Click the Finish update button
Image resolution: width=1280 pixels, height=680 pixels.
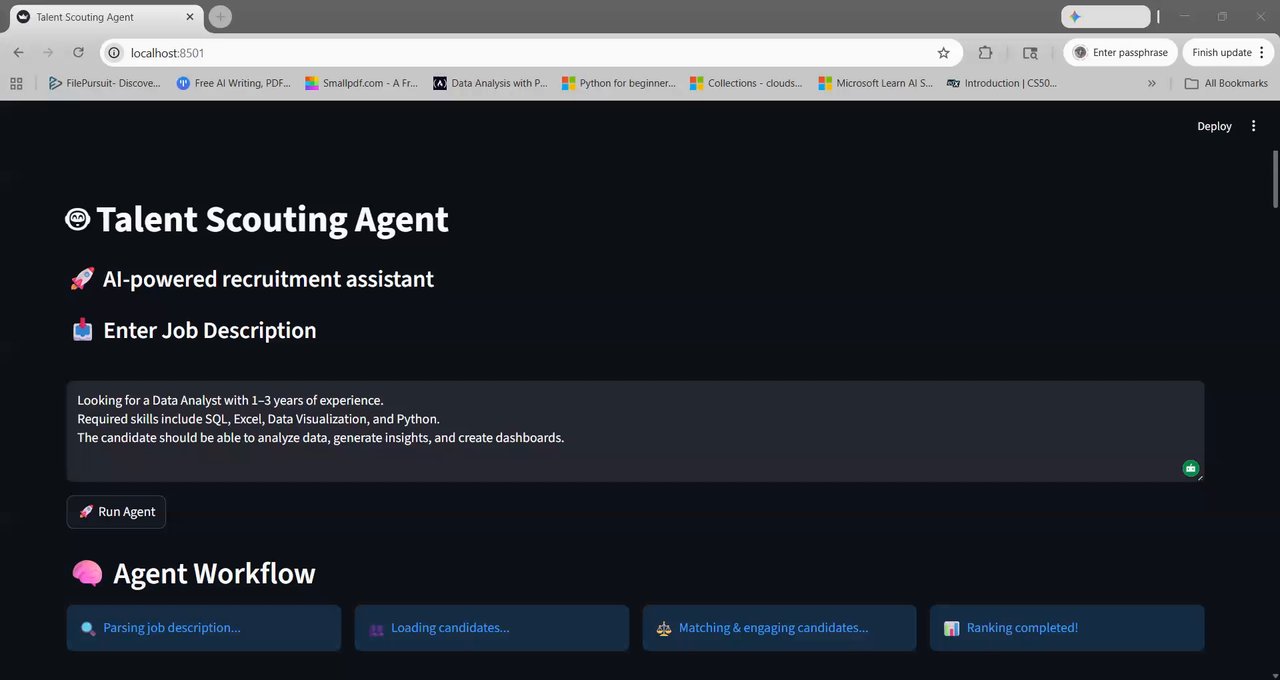coord(1222,53)
